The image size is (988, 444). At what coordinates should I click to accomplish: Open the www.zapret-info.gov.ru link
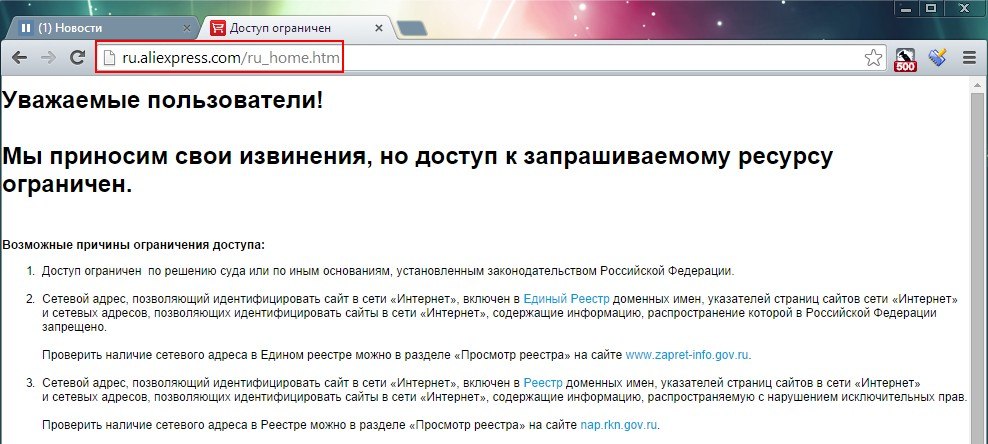pos(687,355)
